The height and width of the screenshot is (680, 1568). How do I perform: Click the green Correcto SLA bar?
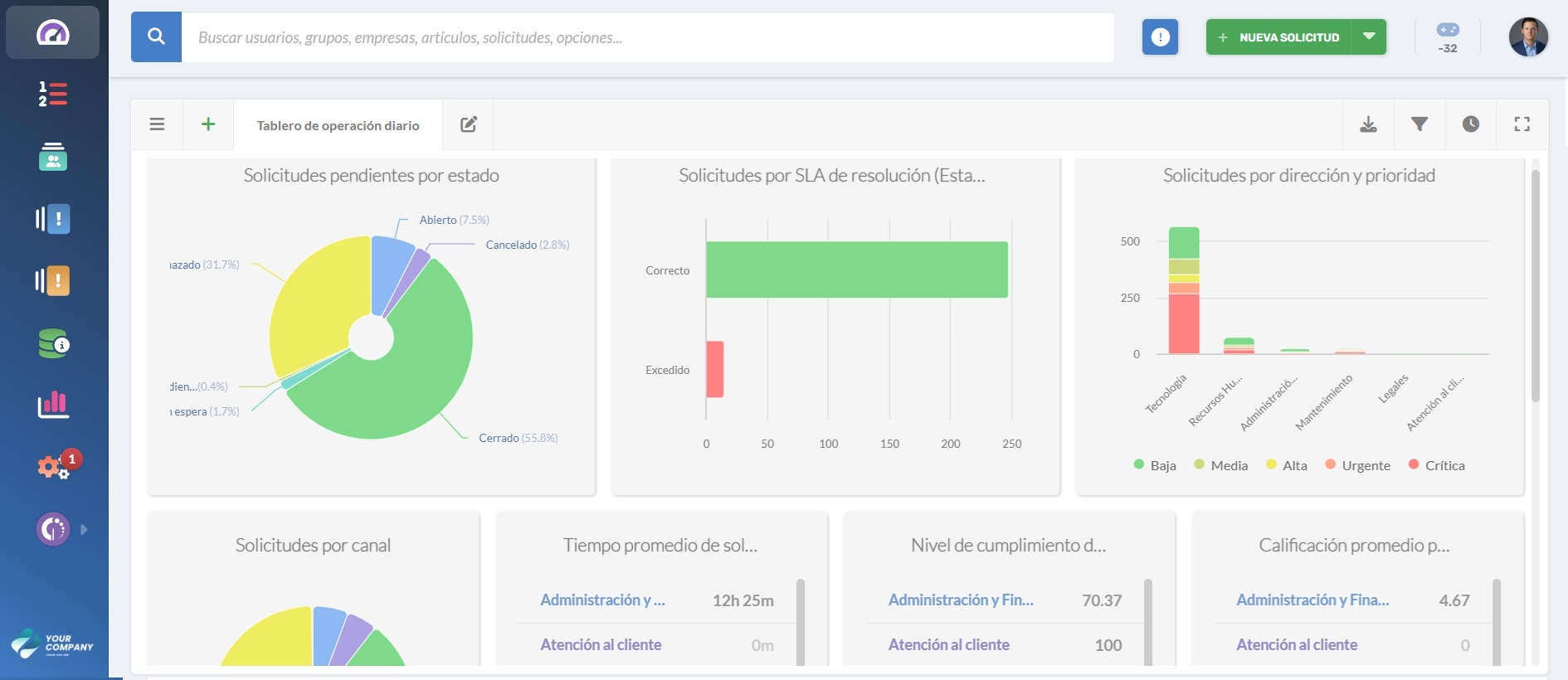coord(857,270)
